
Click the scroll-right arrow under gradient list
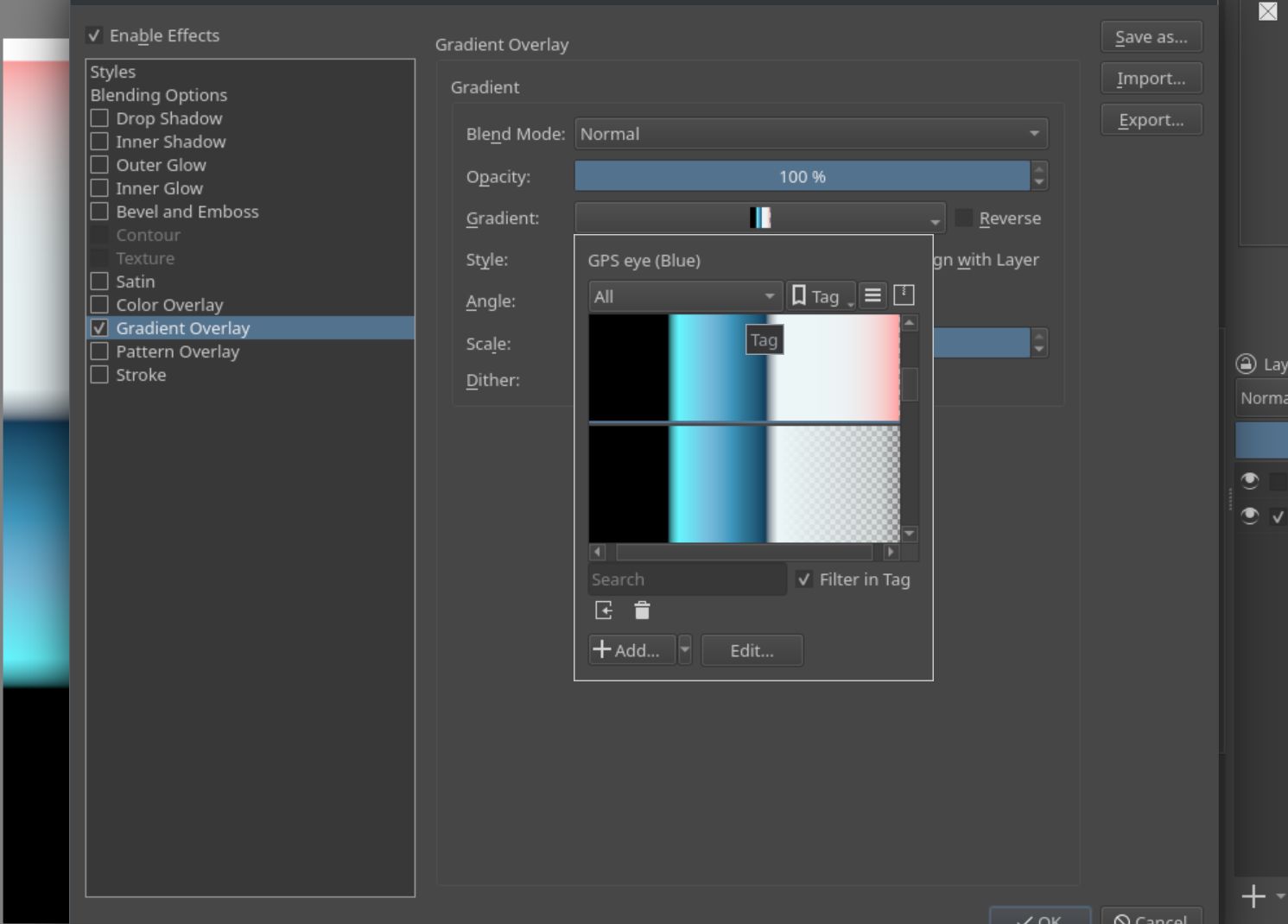click(x=891, y=552)
